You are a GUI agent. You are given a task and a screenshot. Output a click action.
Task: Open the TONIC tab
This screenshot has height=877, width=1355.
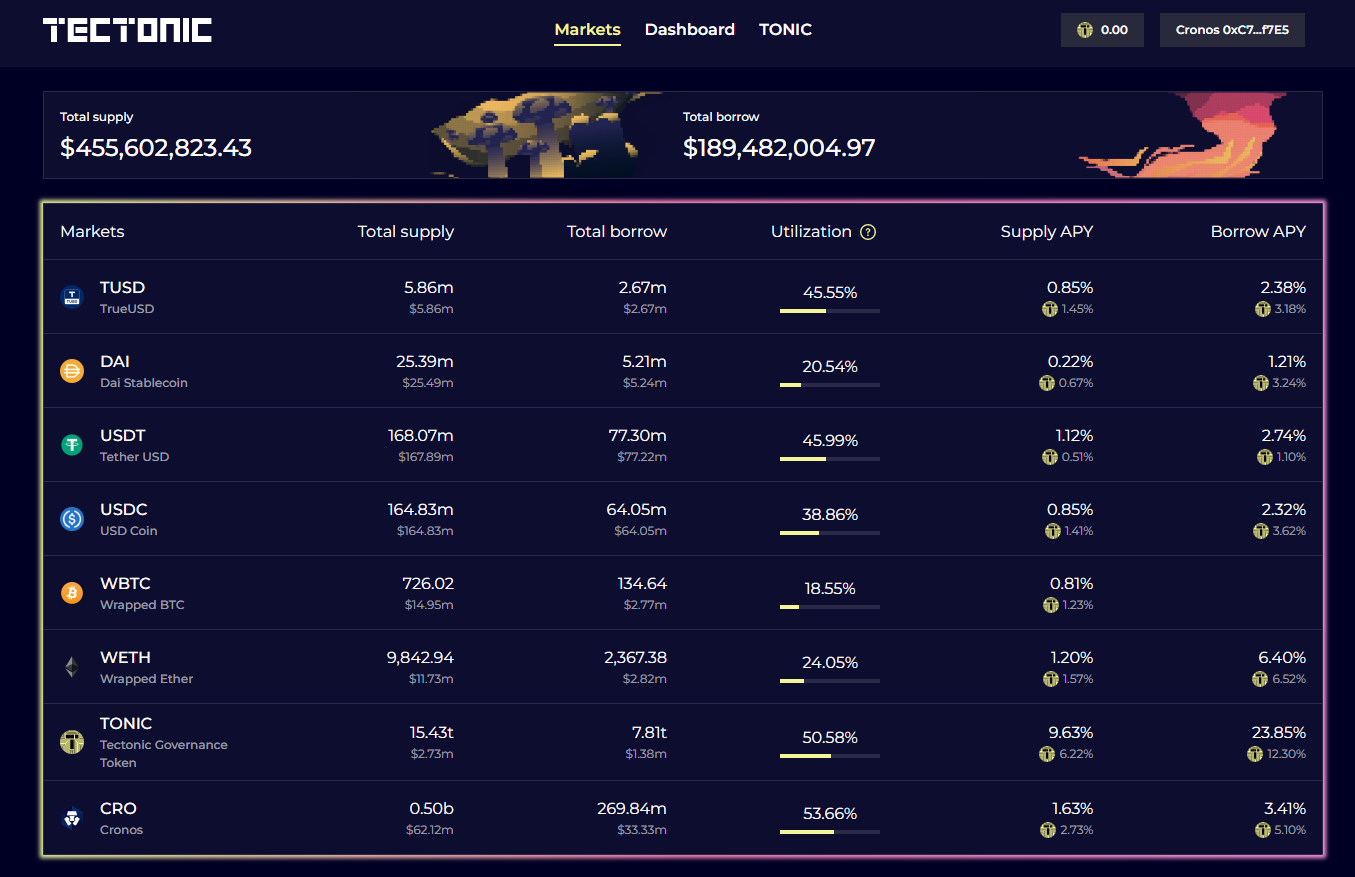click(785, 30)
